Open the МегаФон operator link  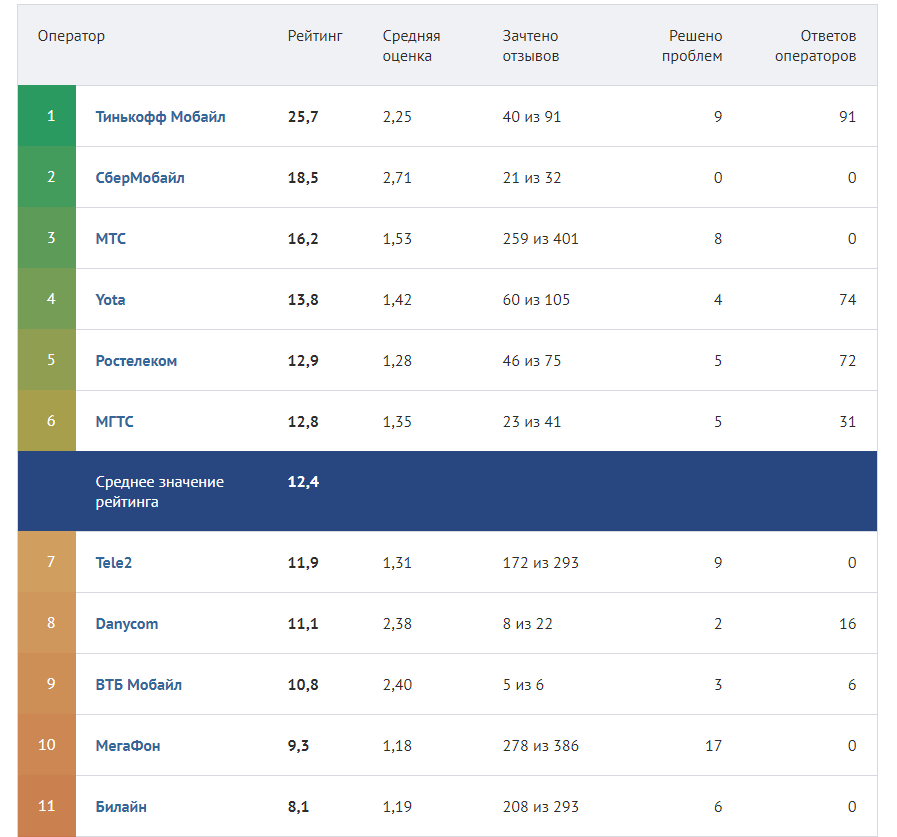tap(128, 746)
